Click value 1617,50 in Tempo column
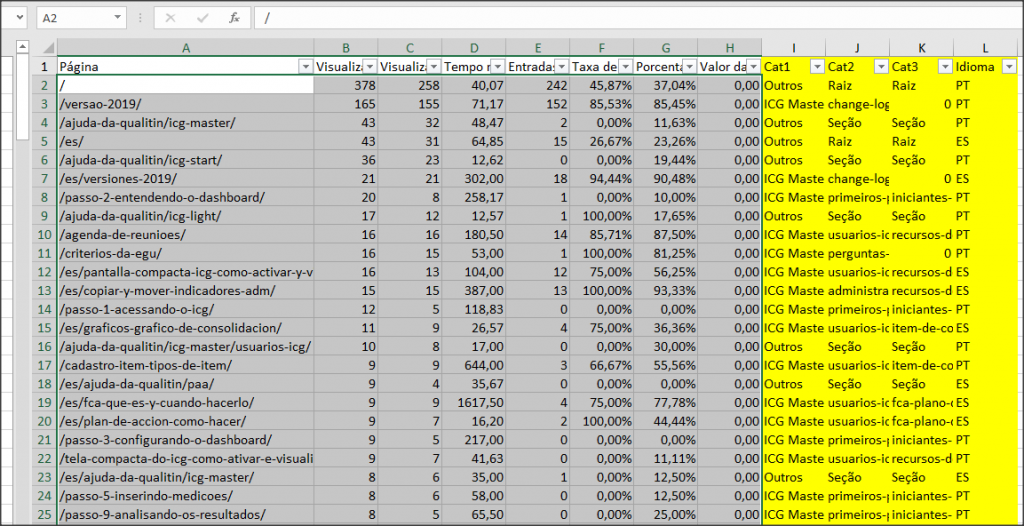This screenshot has width=1024, height=526. 473,402
